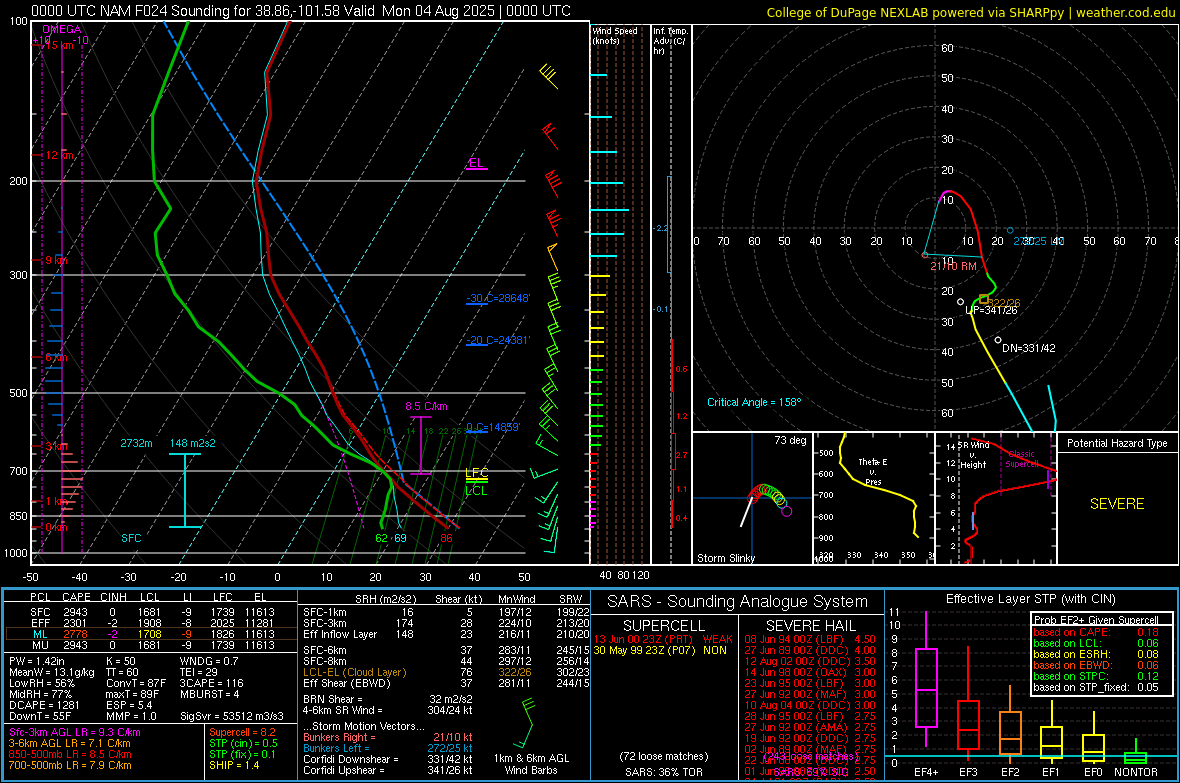This screenshot has height=783, width=1180.
Task: Click the Theta-E v. Pres inset label
Action: pos(873,471)
